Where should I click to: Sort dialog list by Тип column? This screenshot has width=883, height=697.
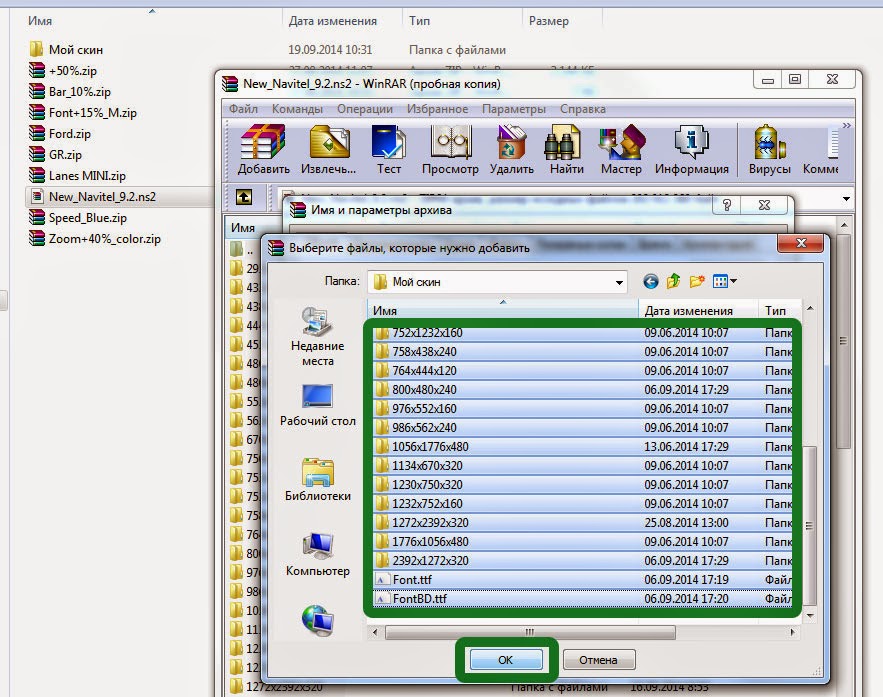point(779,310)
